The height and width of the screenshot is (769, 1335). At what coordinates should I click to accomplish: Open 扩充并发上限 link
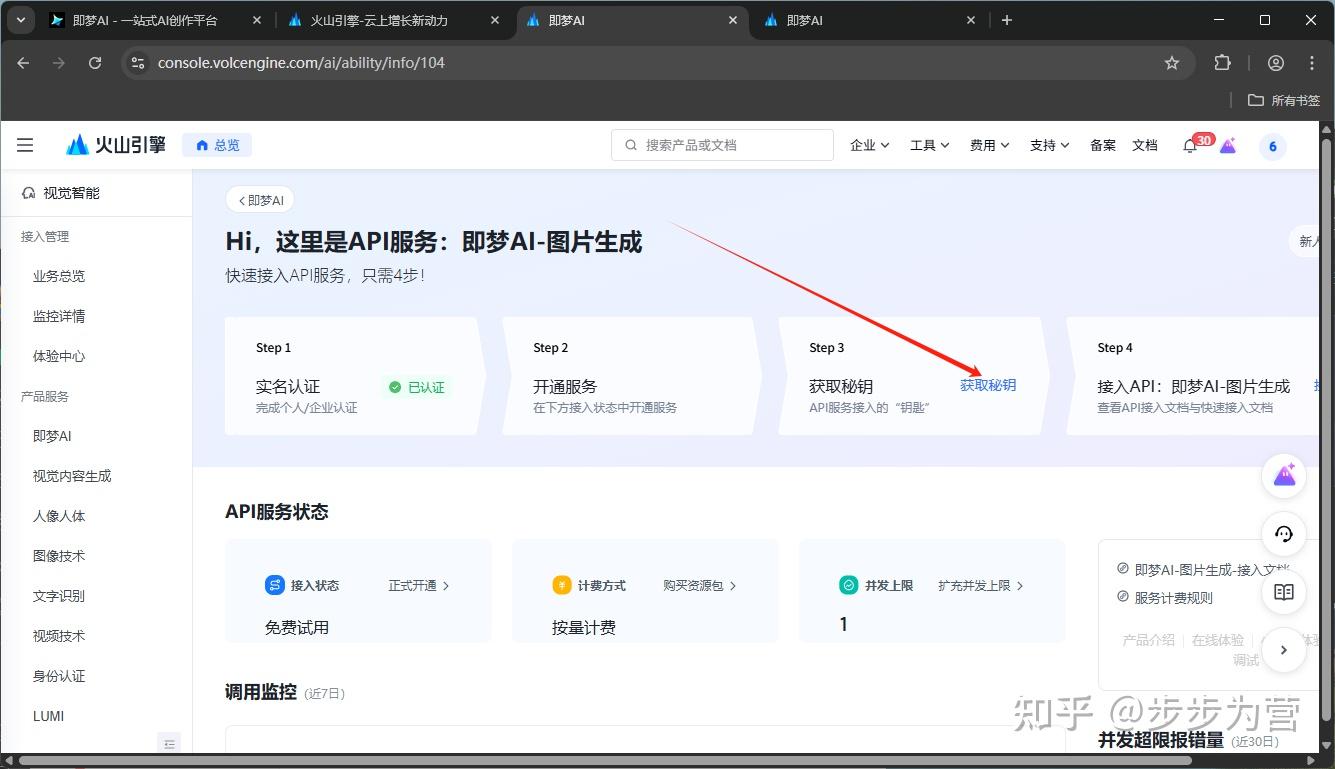tap(981, 586)
